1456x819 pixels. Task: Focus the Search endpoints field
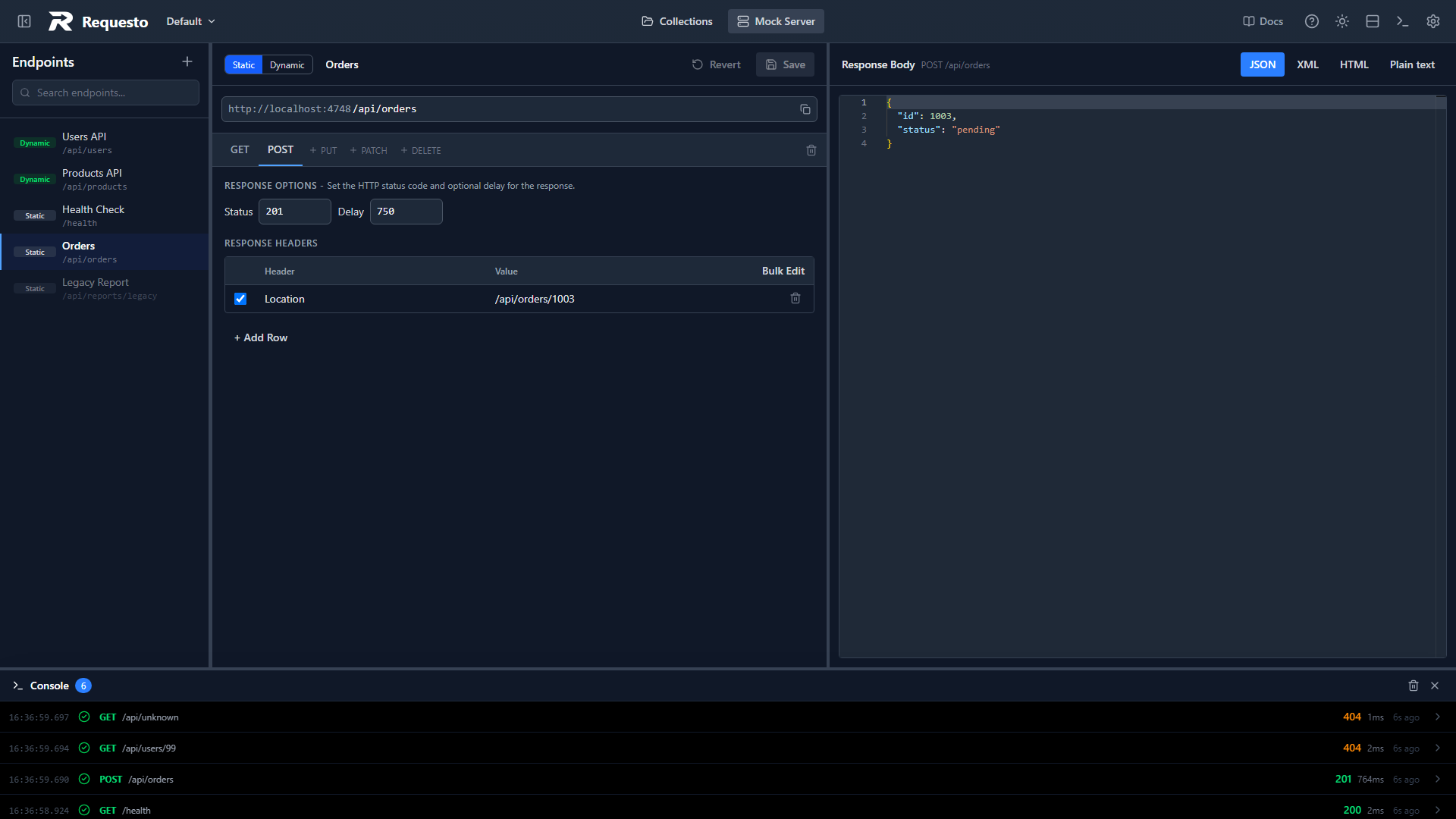pos(105,93)
